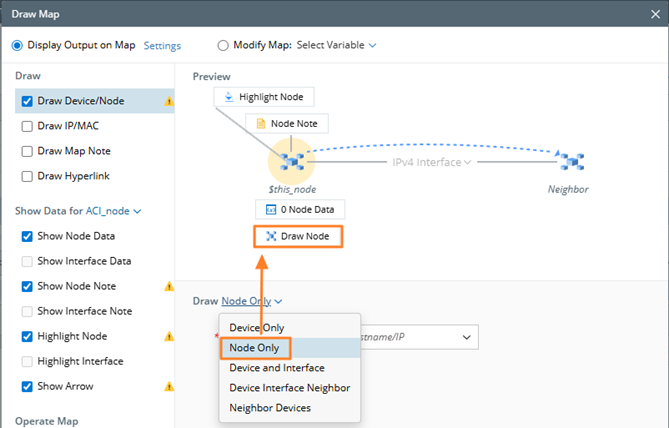669x428 pixels.
Task: Click warning icon beside Highlight Node
Action: 169,336
